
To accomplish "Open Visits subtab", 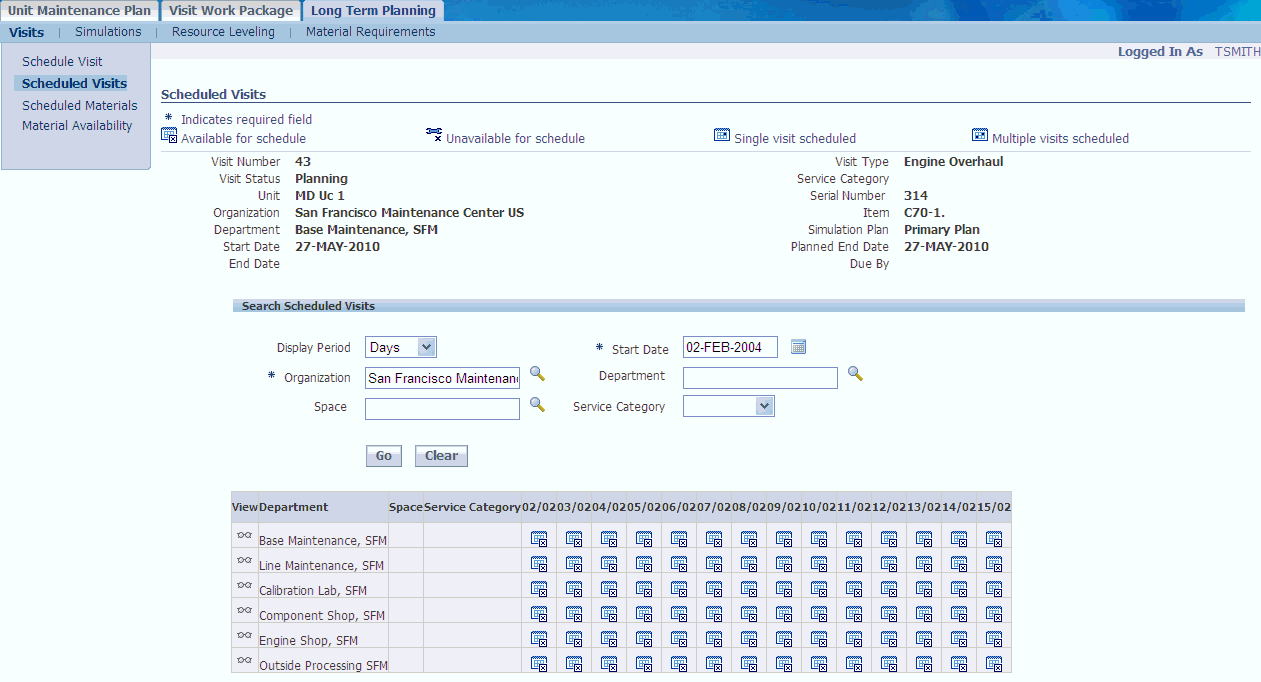I will [26, 32].
